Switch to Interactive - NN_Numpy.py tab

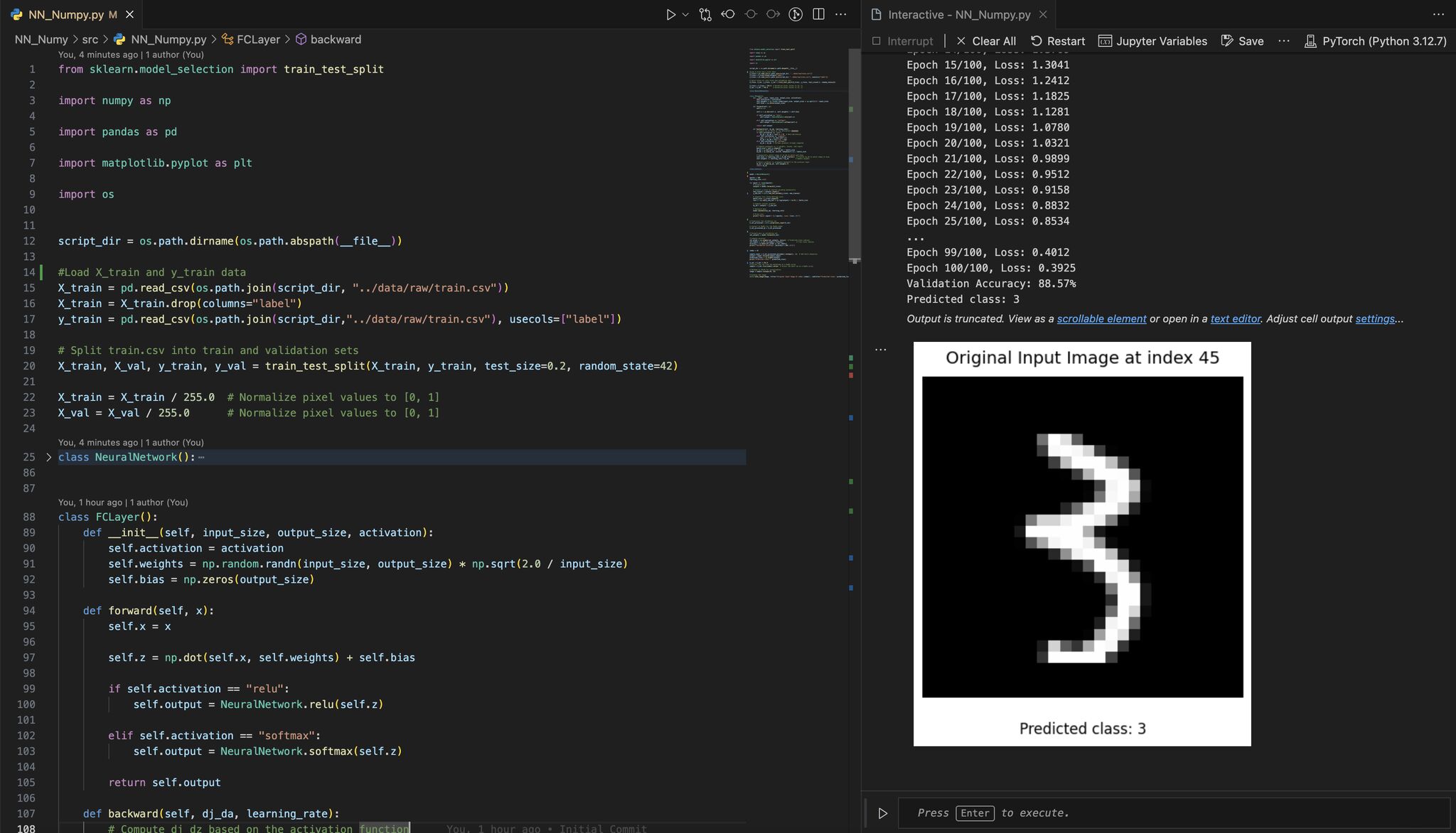tap(958, 14)
